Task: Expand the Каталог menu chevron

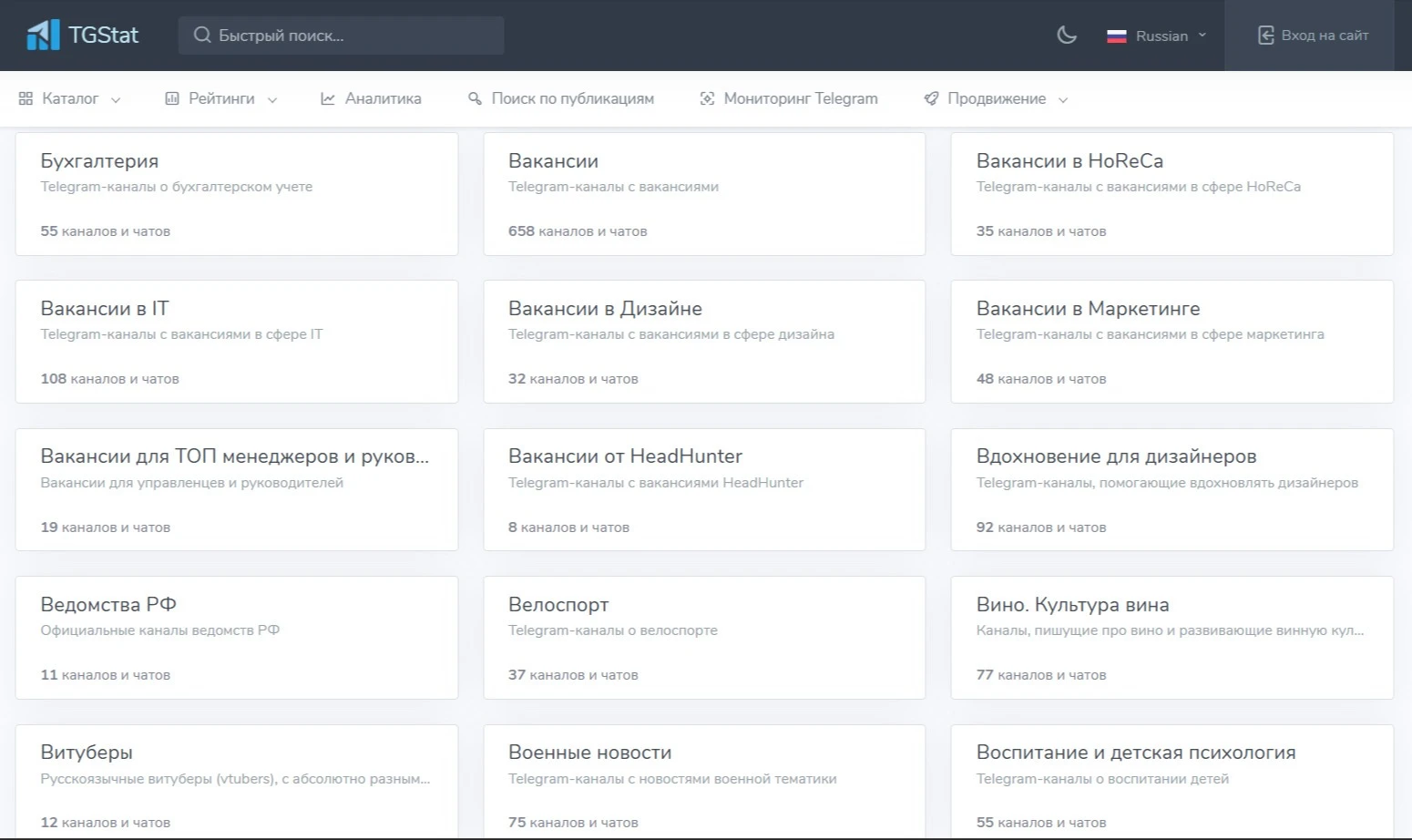Action: click(116, 99)
